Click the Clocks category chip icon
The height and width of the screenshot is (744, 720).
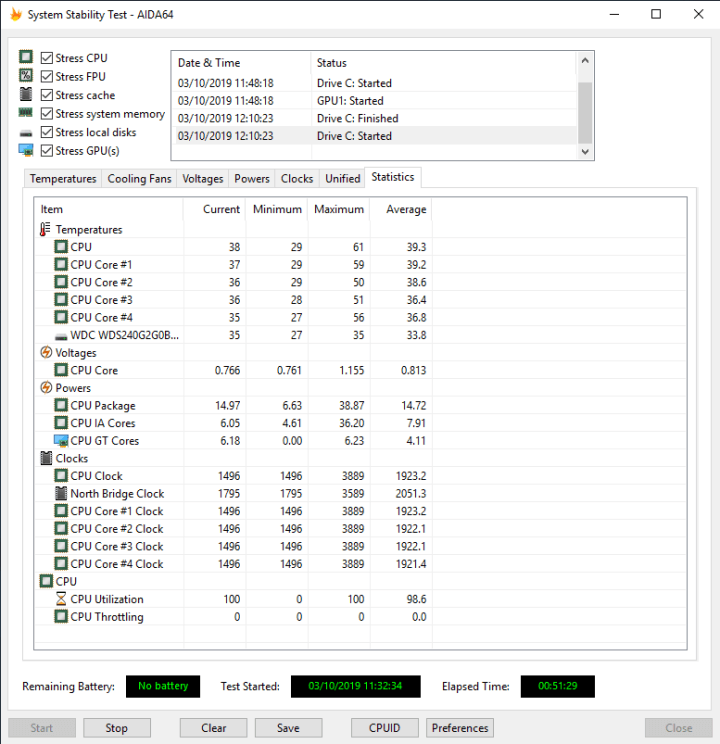tap(46, 458)
